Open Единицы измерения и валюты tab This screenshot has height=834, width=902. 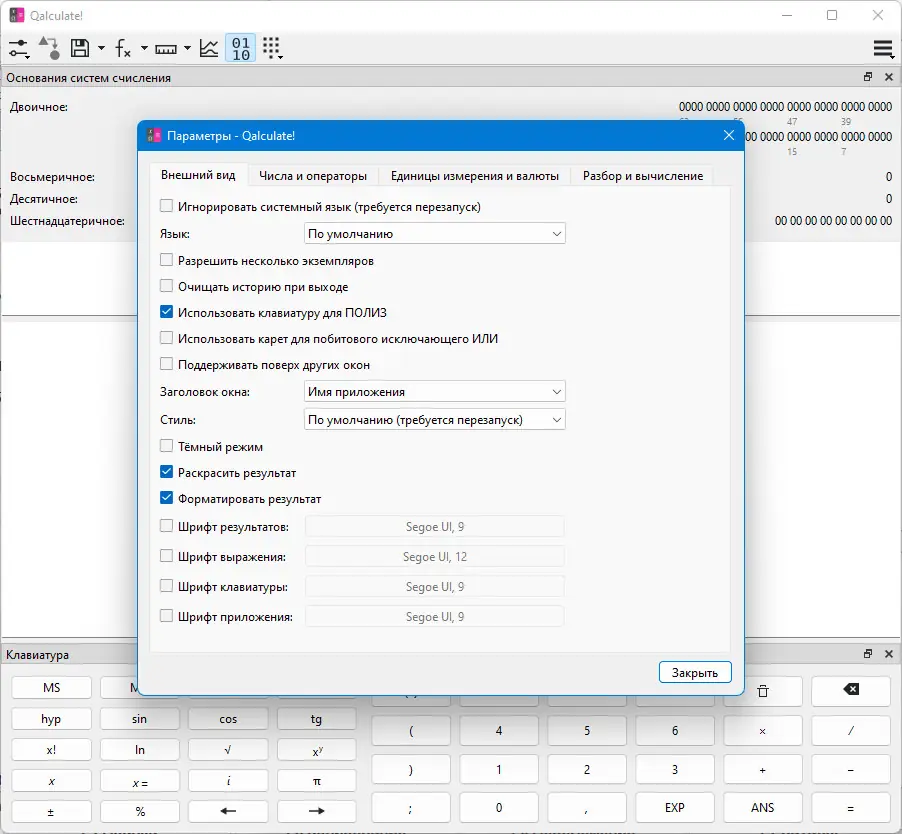point(475,176)
